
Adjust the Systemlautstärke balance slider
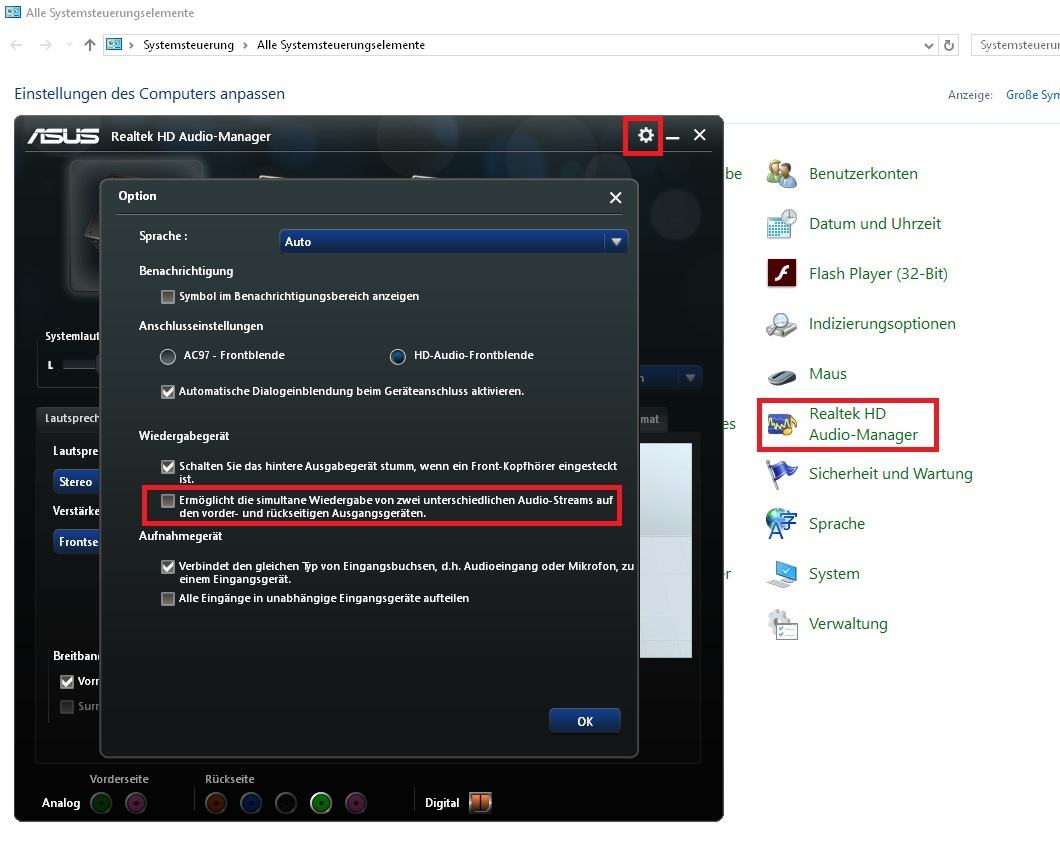(80, 365)
